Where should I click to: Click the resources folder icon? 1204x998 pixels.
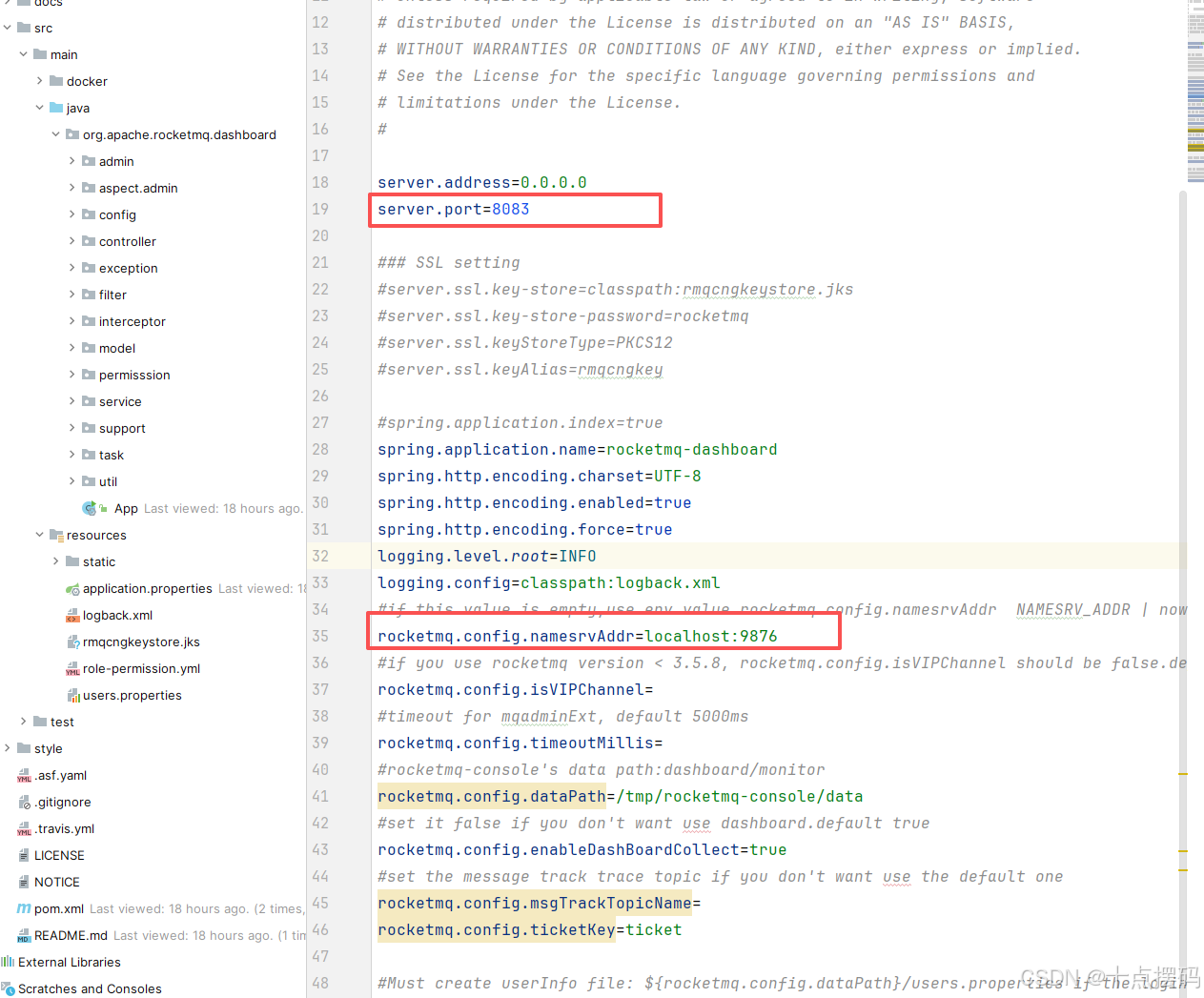click(x=56, y=535)
